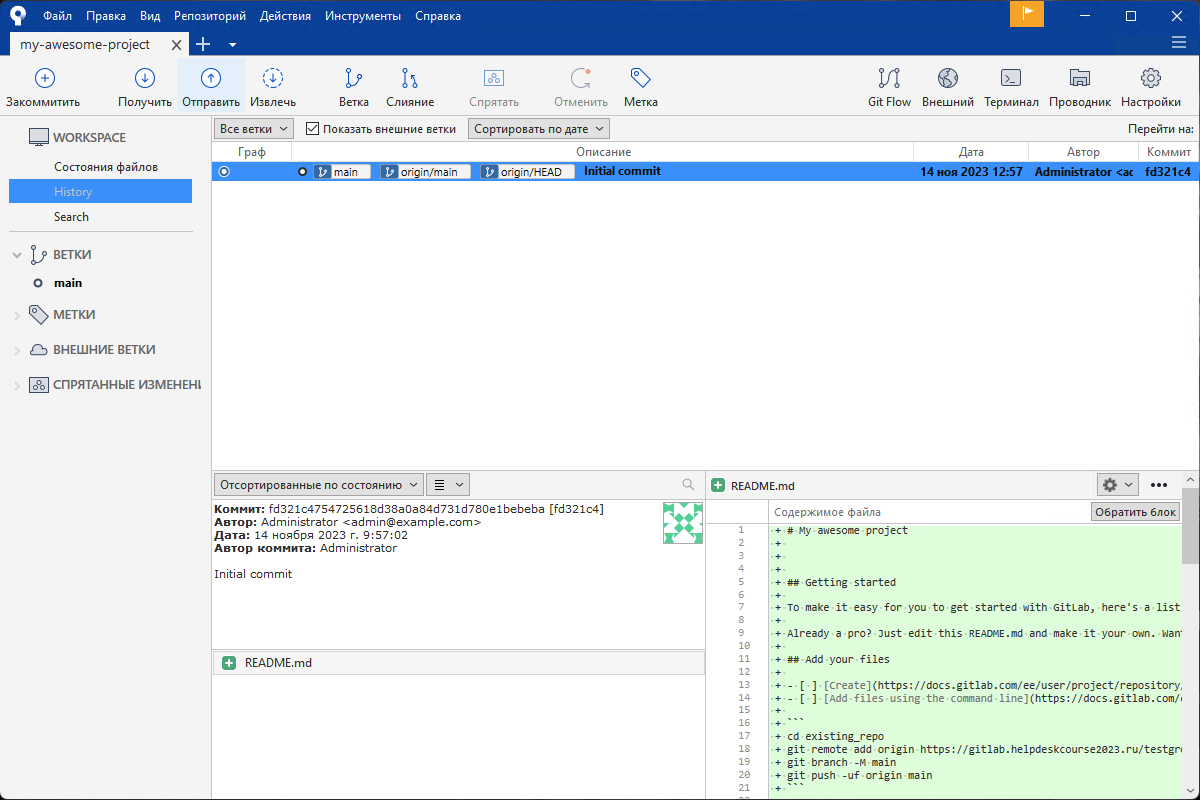This screenshot has height=800, width=1200.
Task: Click the Обратить блок button
Action: pos(1135,512)
